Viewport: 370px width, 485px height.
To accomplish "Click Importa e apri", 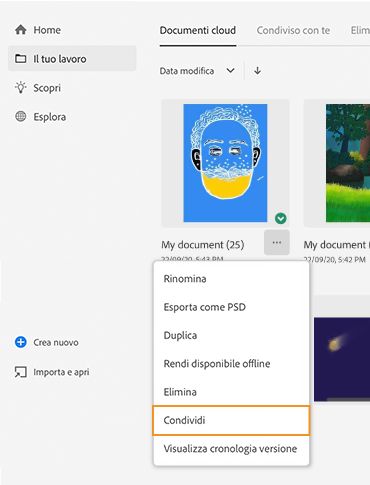I will 52,372.
